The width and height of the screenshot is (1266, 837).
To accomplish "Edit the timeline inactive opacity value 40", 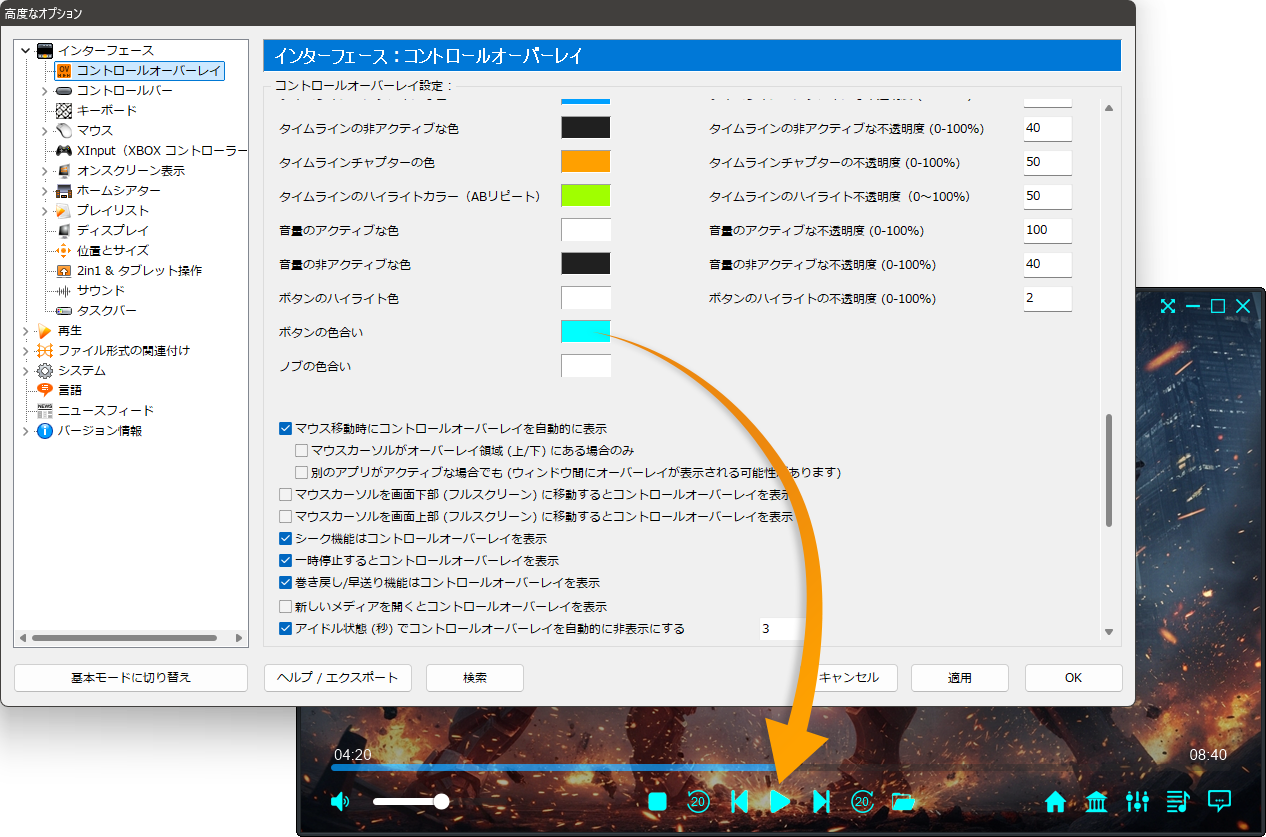I will coord(1047,128).
